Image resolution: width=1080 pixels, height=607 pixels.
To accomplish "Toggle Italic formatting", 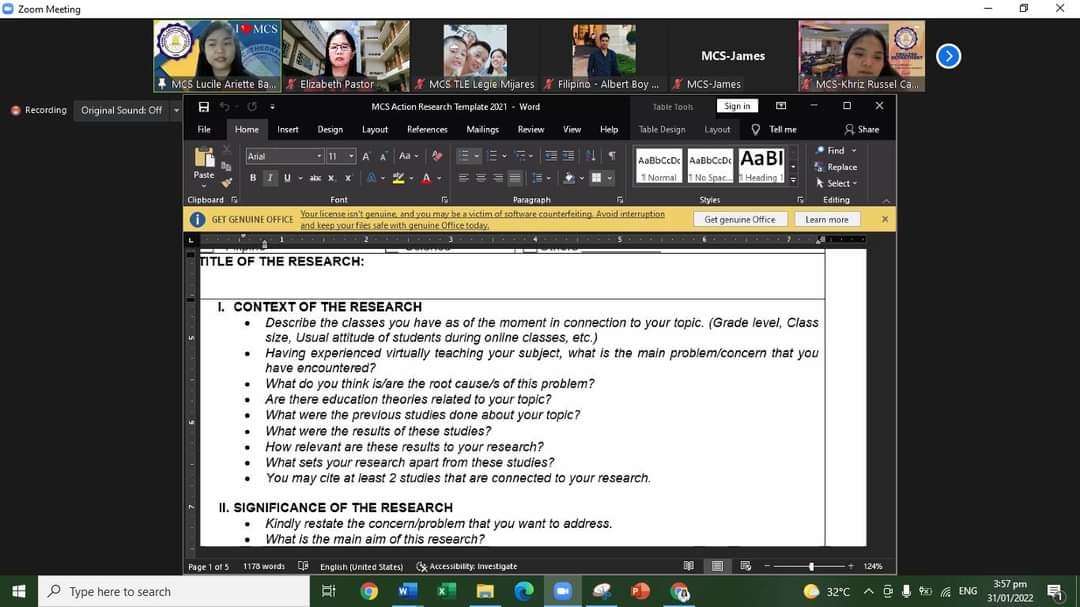I will [x=270, y=178].
